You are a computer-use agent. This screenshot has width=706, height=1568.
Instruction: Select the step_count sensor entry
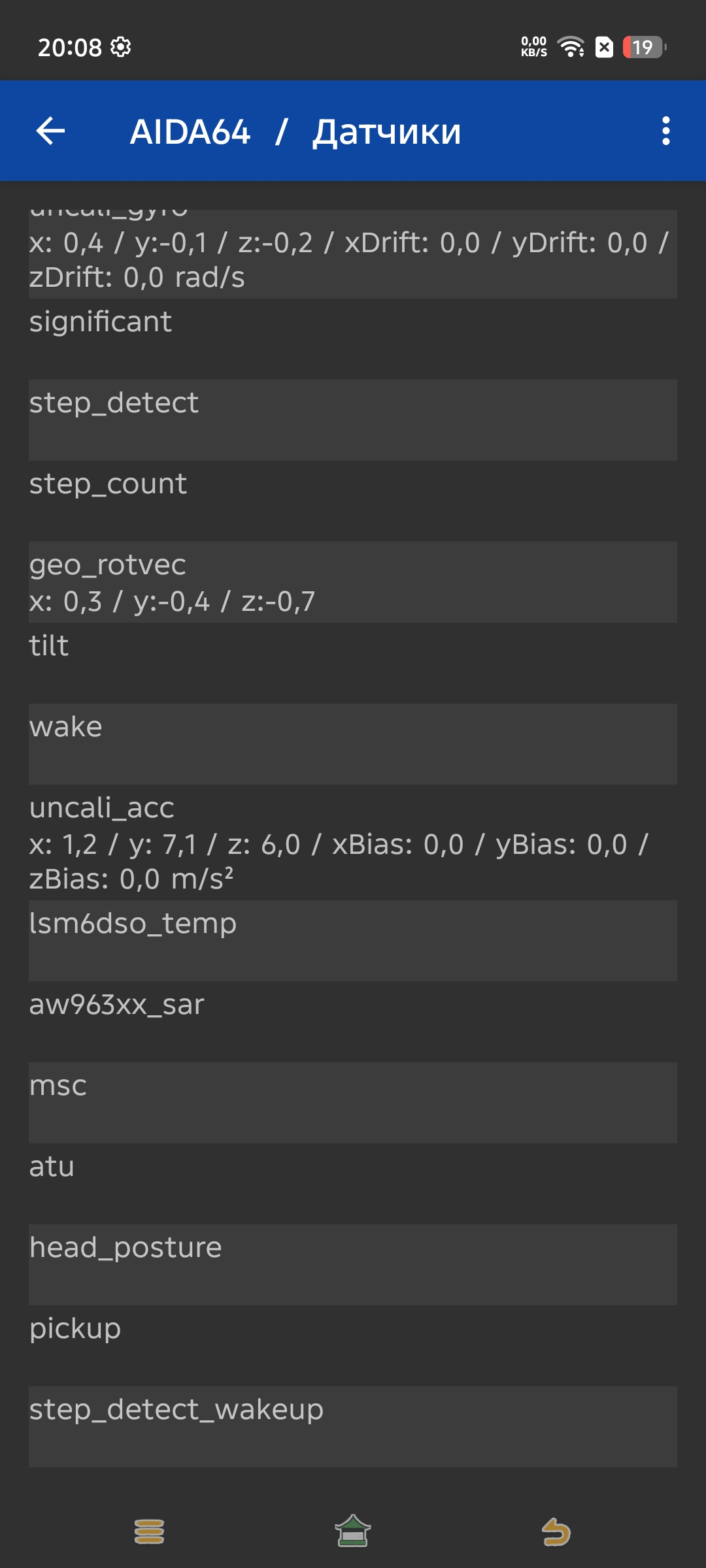(353, 500)
